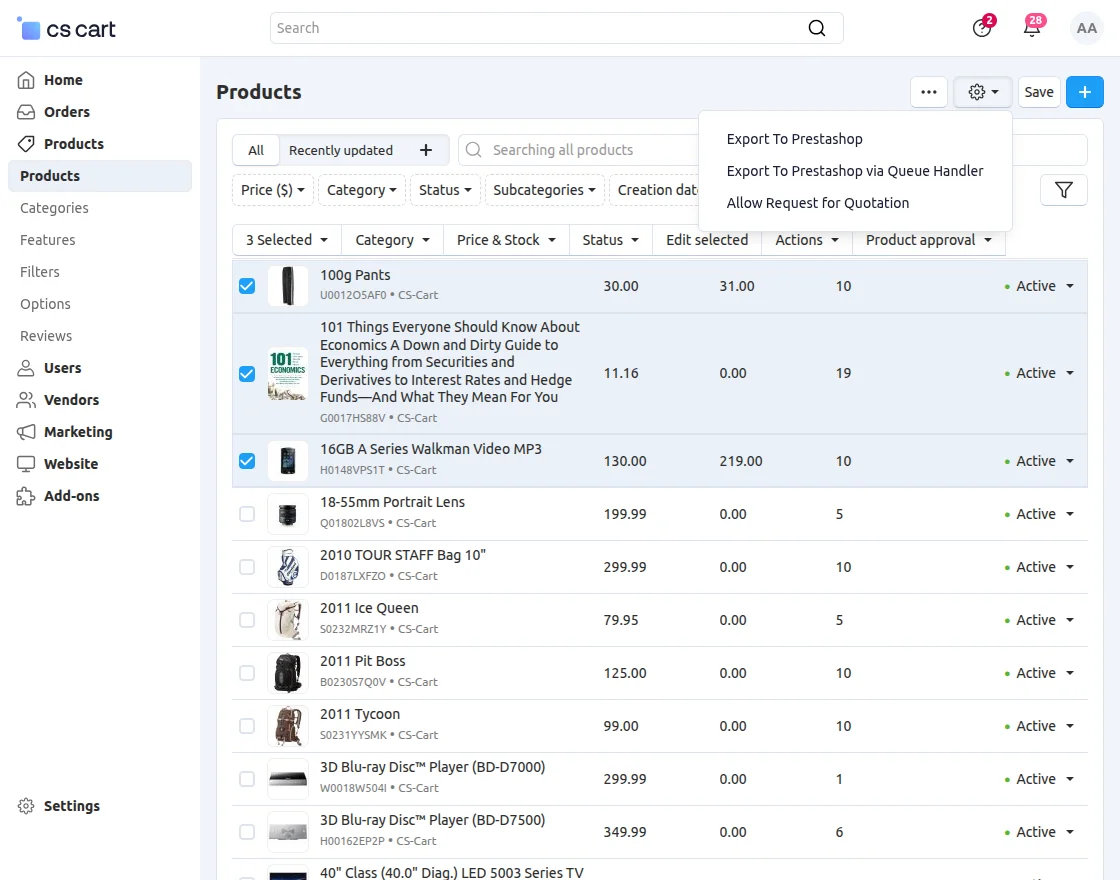This screenshot has width=1120, height=880.
Task: Choose Export To Prestashop from the menu
Action: tap(794, 139)
